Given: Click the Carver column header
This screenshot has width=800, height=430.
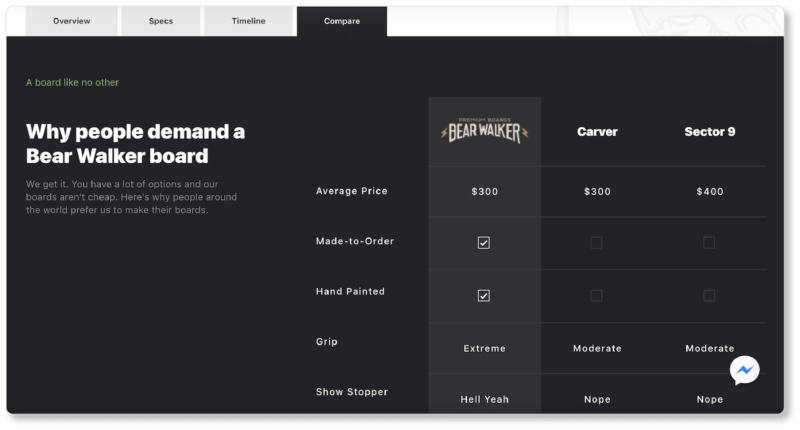Looking at the screenshot, I should point(597,132).
